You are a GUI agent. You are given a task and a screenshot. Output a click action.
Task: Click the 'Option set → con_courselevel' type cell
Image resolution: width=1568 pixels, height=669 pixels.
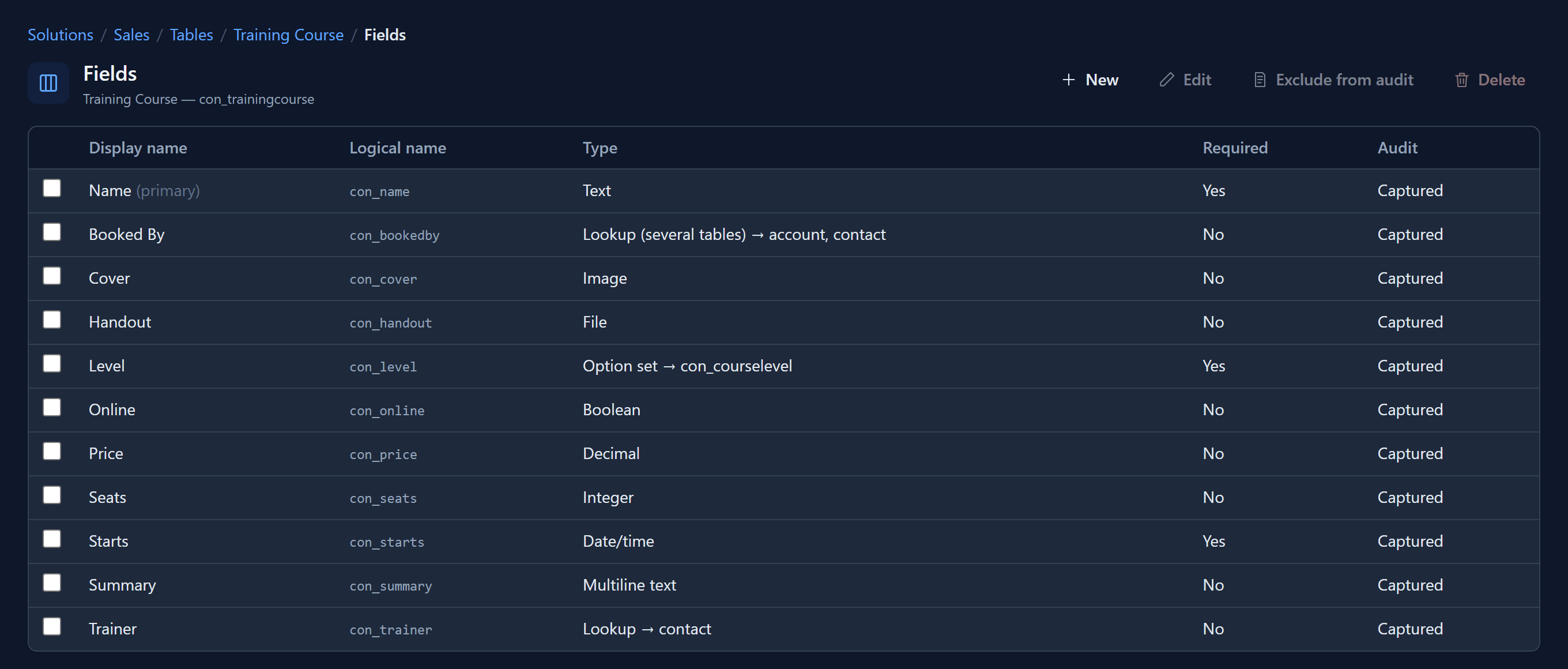point(687,366)
